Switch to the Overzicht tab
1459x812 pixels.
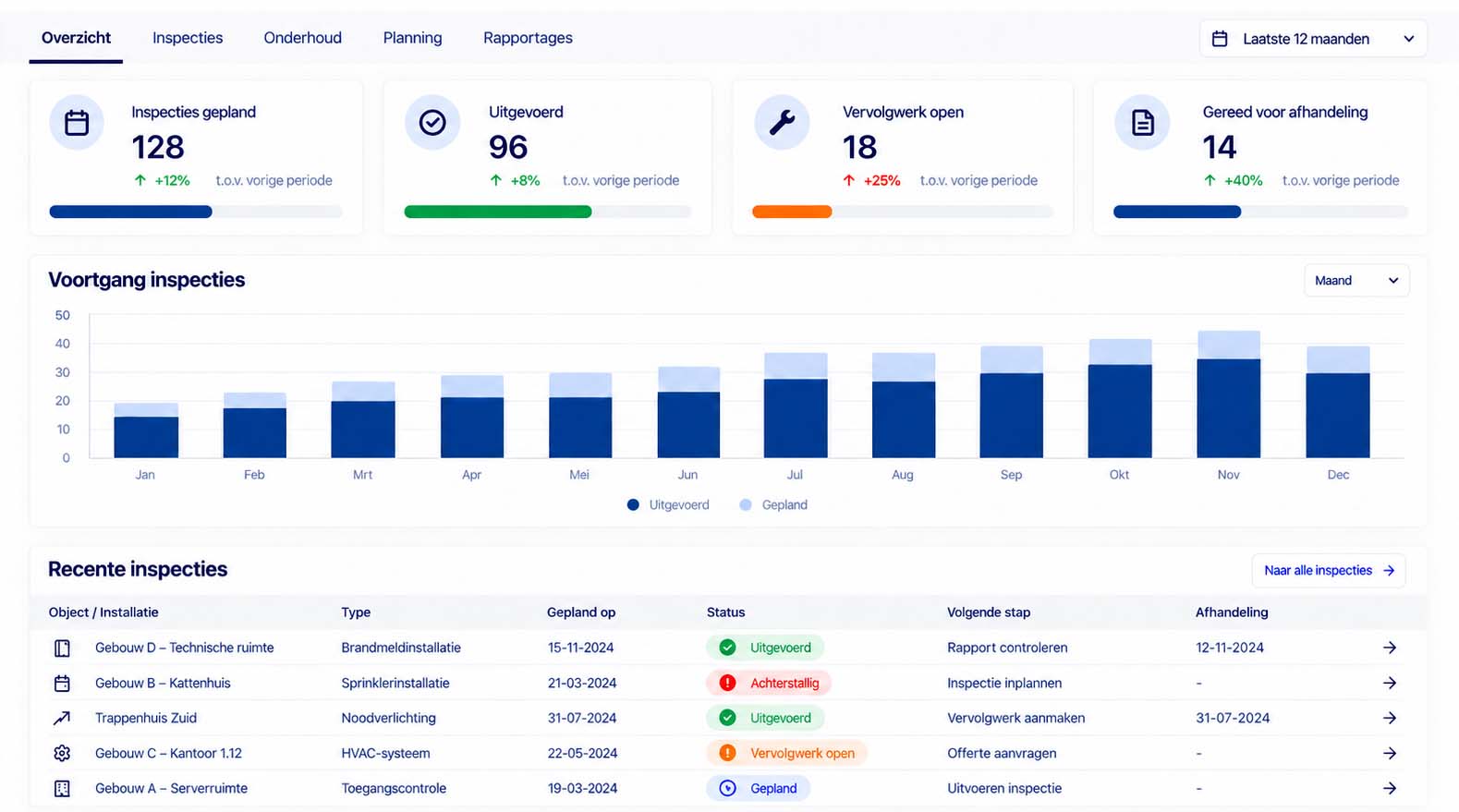(x=76, y=38)
